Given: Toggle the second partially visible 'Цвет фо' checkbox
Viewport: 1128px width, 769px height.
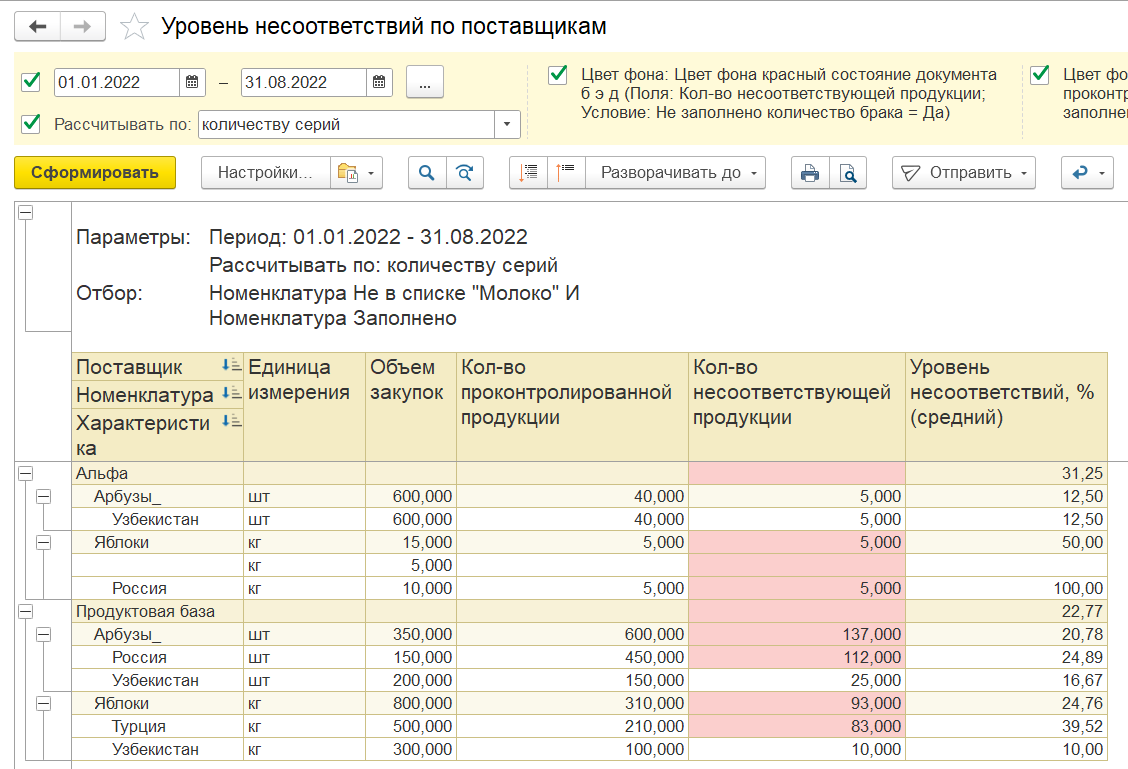Looking at the screenshot, I should coord(1040,74).
